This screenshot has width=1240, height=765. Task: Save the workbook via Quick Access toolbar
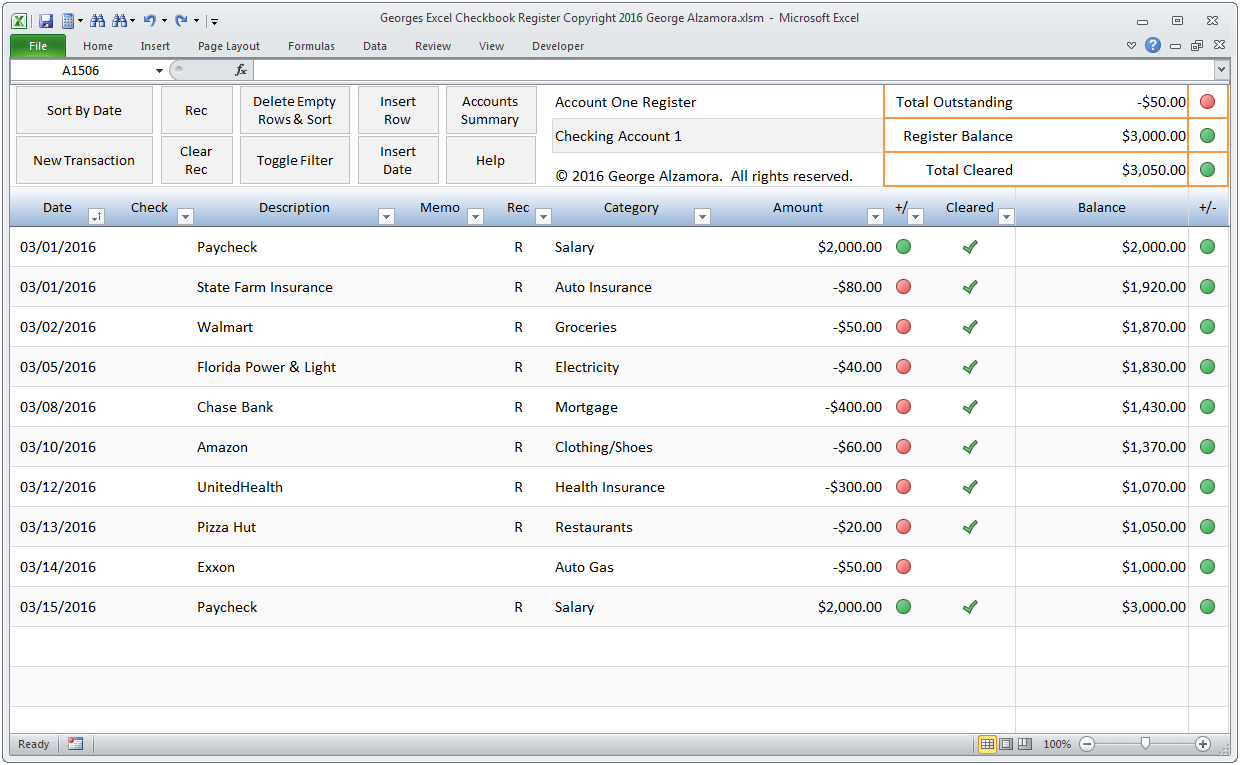point(44,20)
